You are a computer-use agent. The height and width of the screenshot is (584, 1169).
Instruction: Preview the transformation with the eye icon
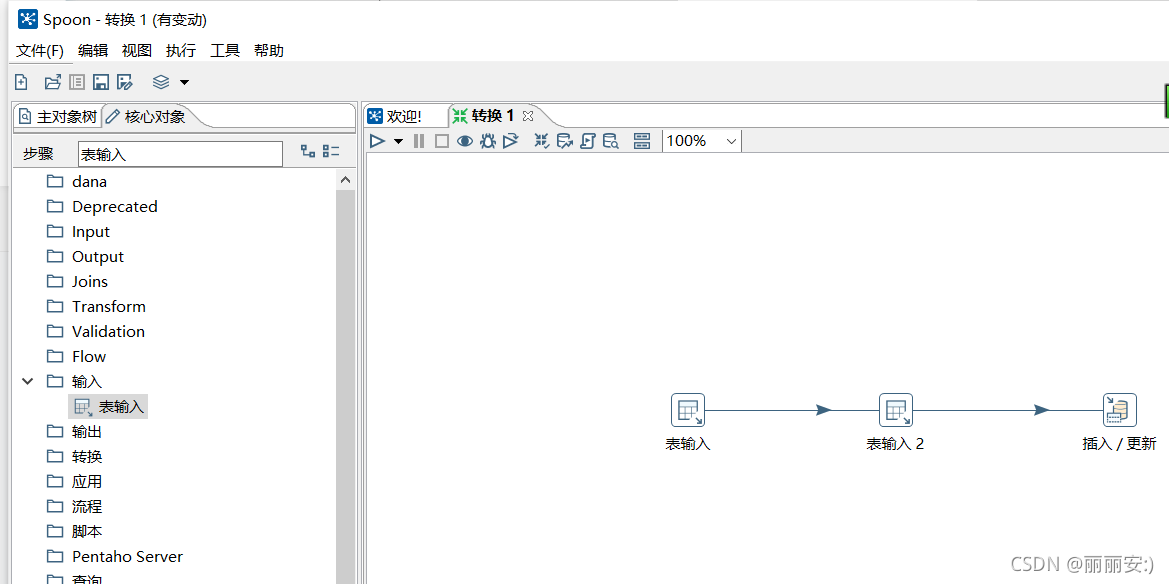[464, 140]
